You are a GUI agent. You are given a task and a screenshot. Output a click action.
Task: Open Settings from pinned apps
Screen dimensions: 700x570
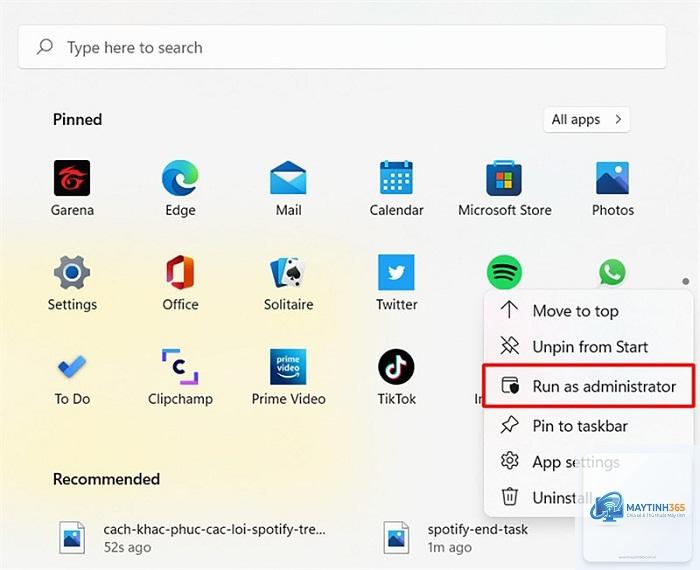point(72,283)
